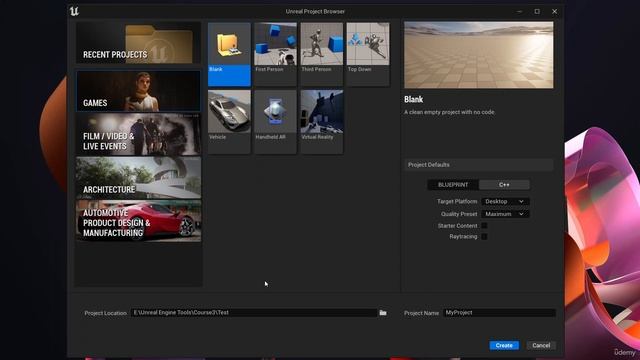
Task: Select the Architecture category
Action: [x=138, y=178]
